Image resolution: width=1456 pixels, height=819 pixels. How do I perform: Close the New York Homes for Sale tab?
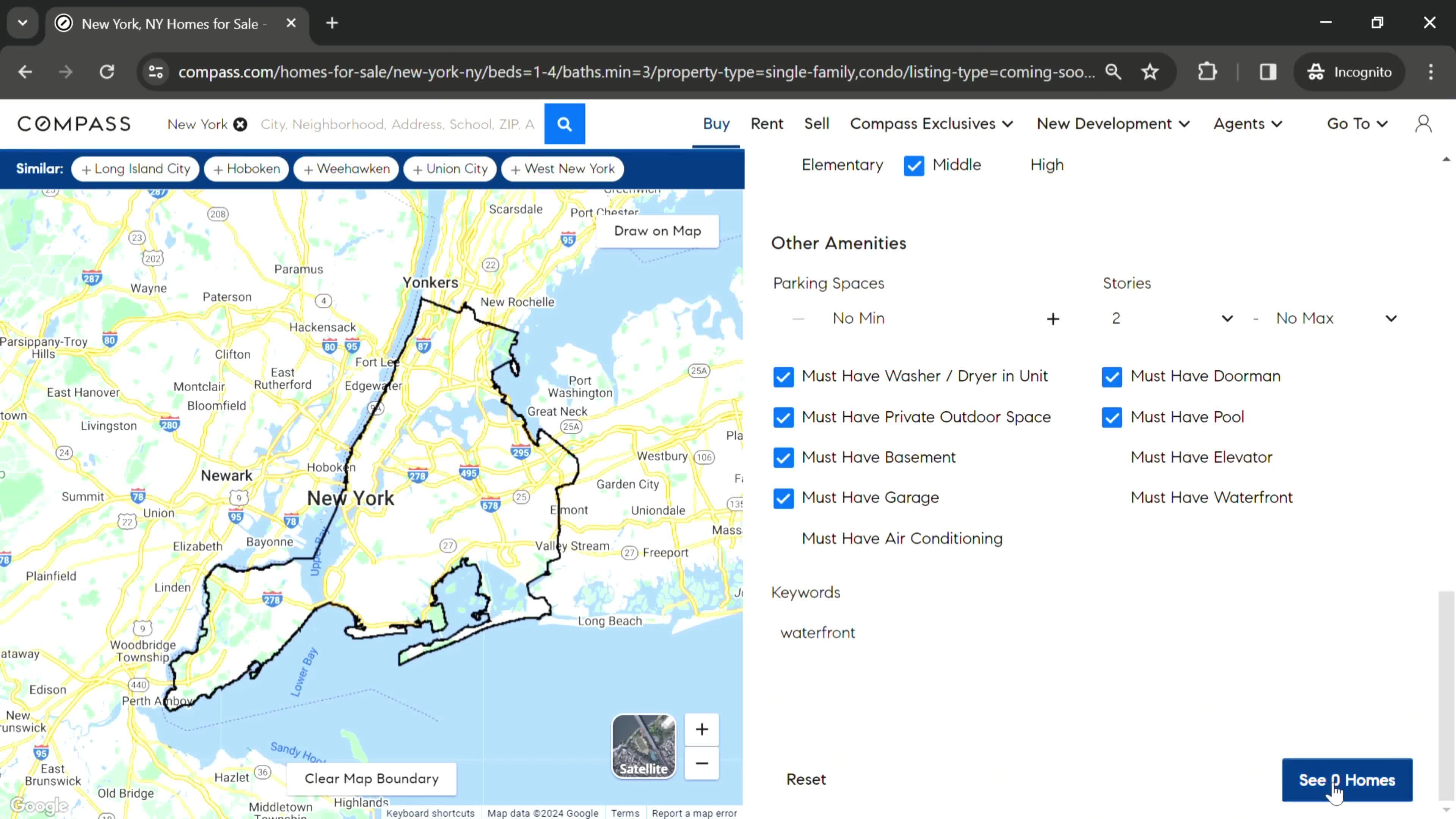(x=291, y=23)
